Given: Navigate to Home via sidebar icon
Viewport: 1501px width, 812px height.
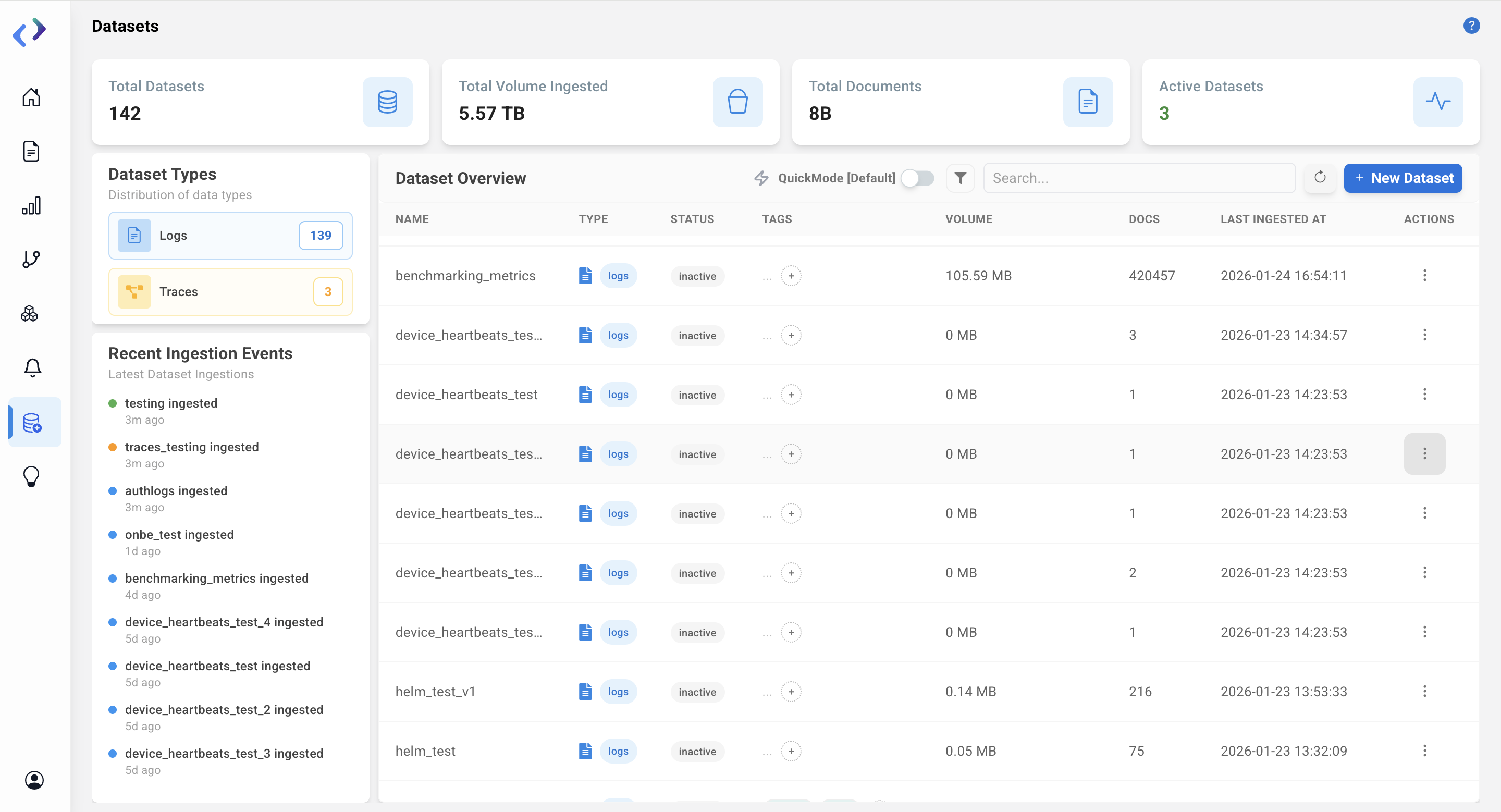Looking at the screenshot, I should click(31, 97).
